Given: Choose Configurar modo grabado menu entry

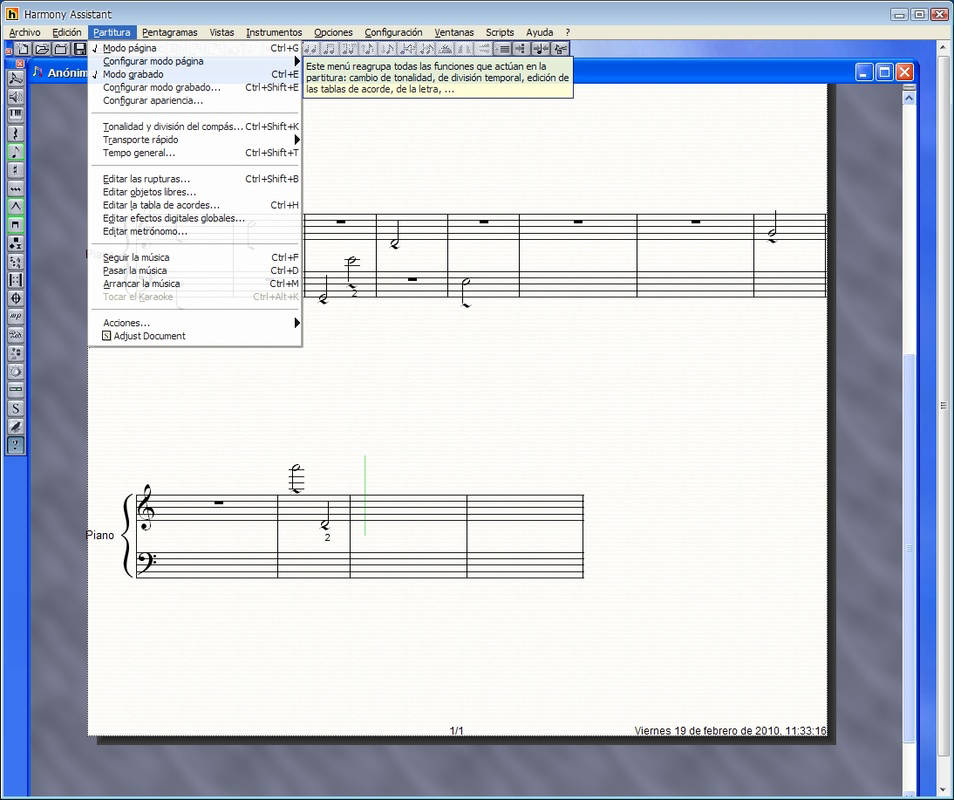Looking at the screenshot, I should [195, 88].
